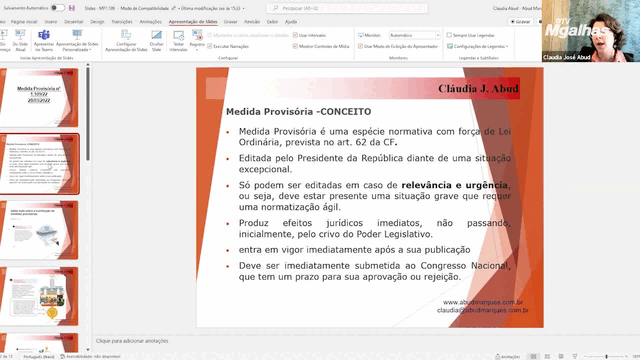640x360 pixels.
Task: Click the Monitor icon label
Action: [x=369, y=36]
